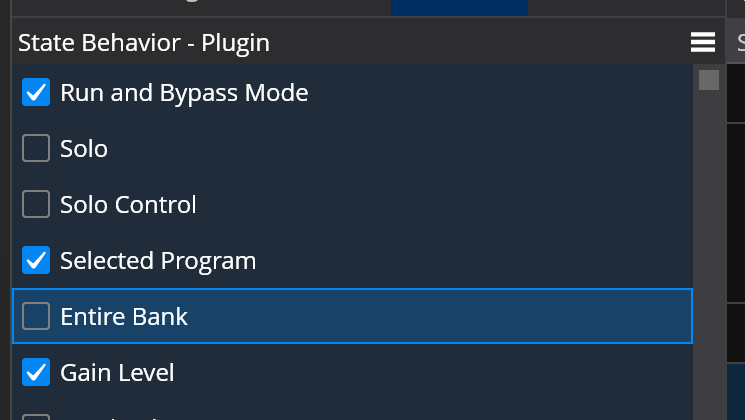Click the Selected Program label text
This screenshot has width=745, height=420.
click(x=158, y=261)
